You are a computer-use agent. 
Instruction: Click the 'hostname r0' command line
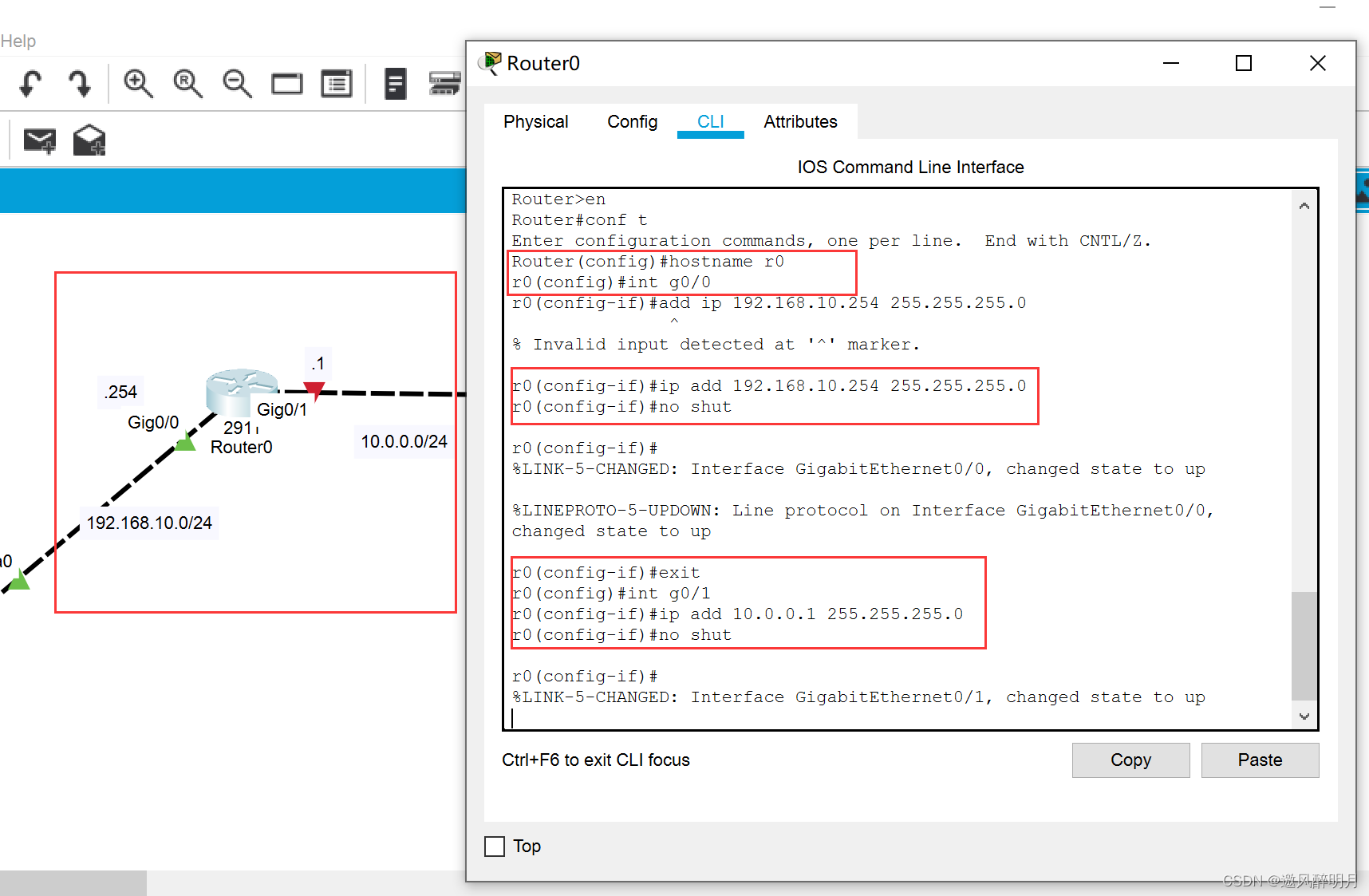tap(648, 262)
